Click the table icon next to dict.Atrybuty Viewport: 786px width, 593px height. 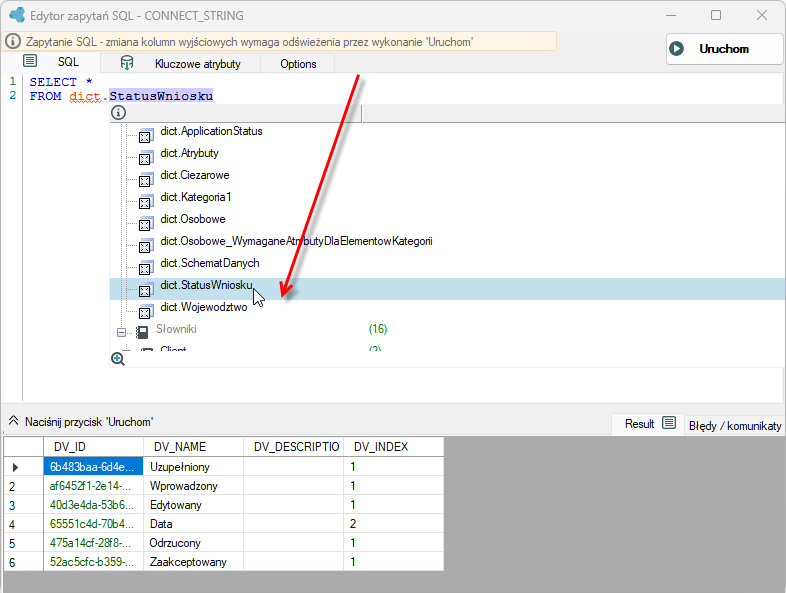click(145, 157)
